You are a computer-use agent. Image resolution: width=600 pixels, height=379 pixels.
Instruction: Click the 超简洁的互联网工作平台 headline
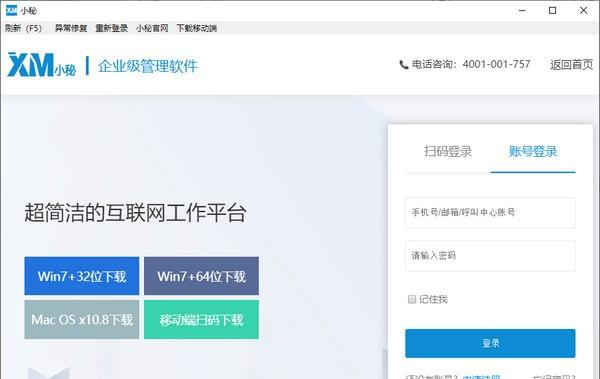coord(135,213)
